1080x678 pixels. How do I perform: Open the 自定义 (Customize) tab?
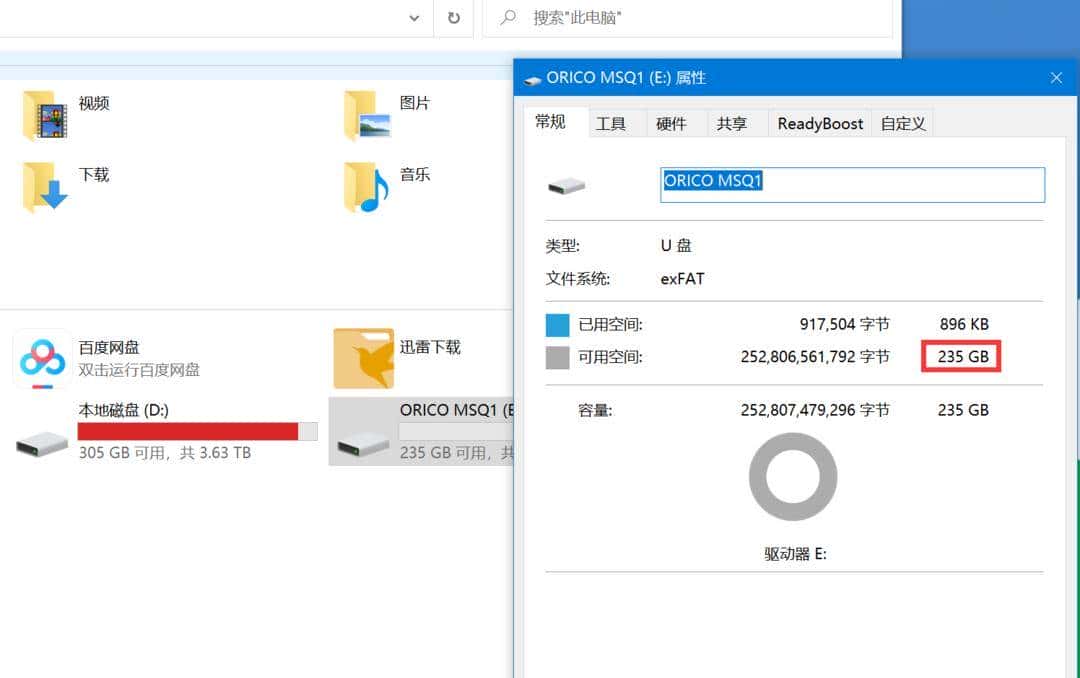901,122
